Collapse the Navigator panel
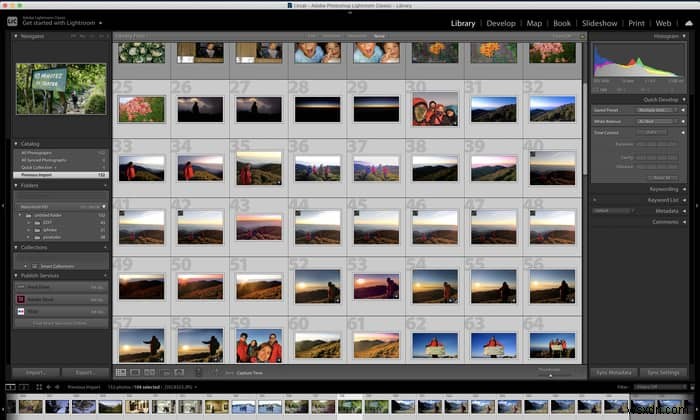 click(16, 36)
